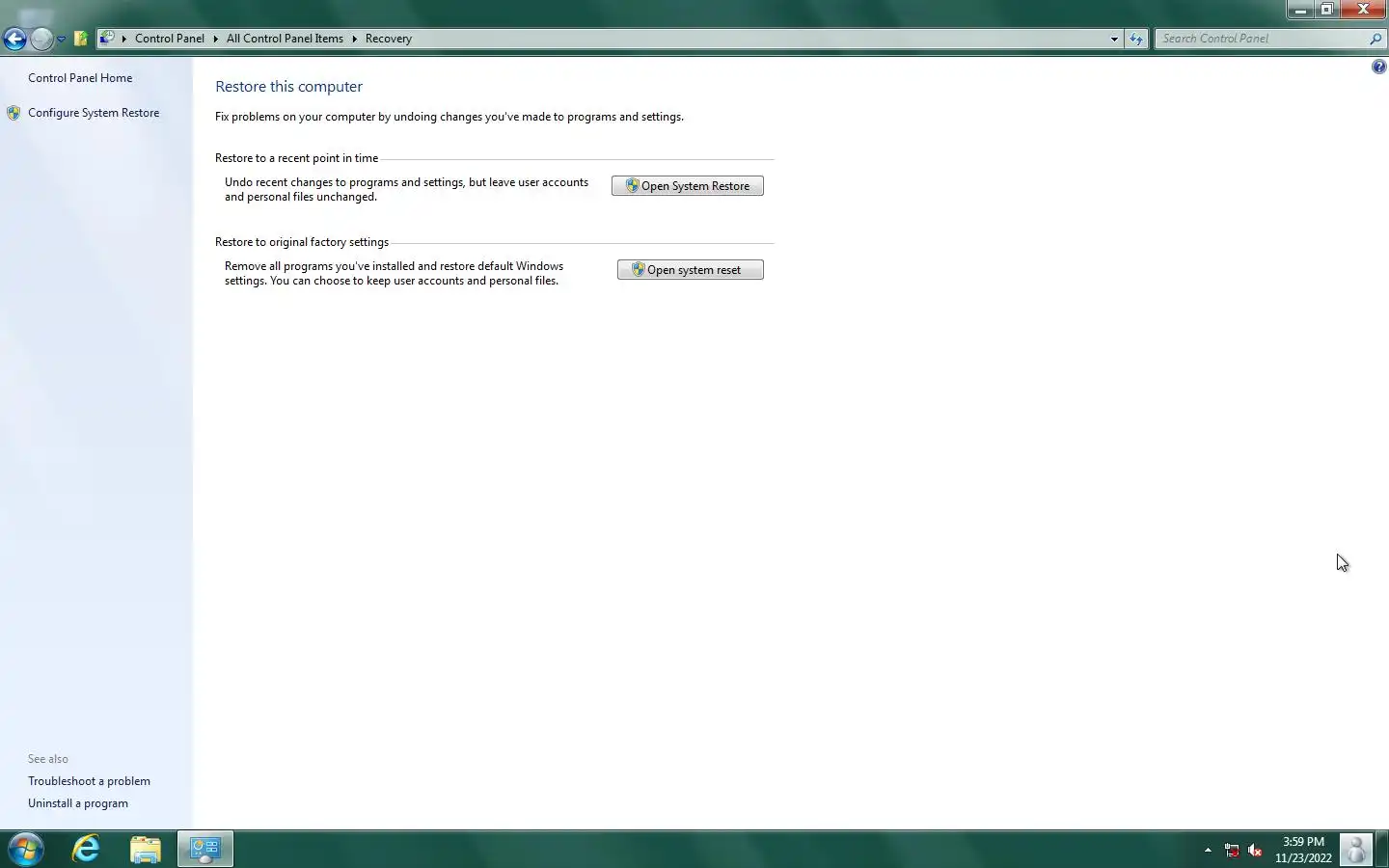The image size is (1389, 868).
Task: Click the green up-folder icon
Action: click(81, 39)
